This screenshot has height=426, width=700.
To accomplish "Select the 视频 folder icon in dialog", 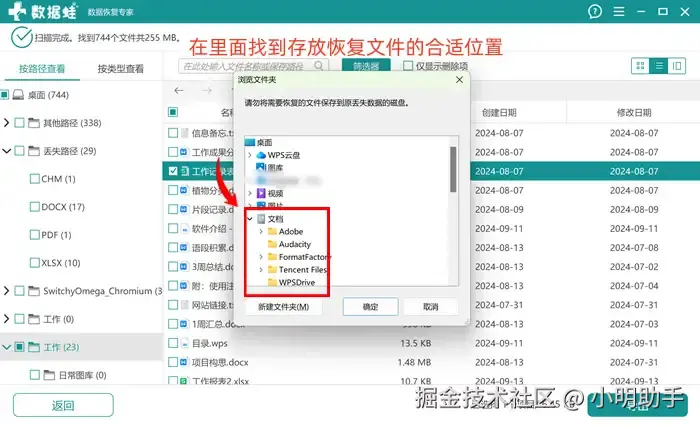I will (x=261, y=193).
